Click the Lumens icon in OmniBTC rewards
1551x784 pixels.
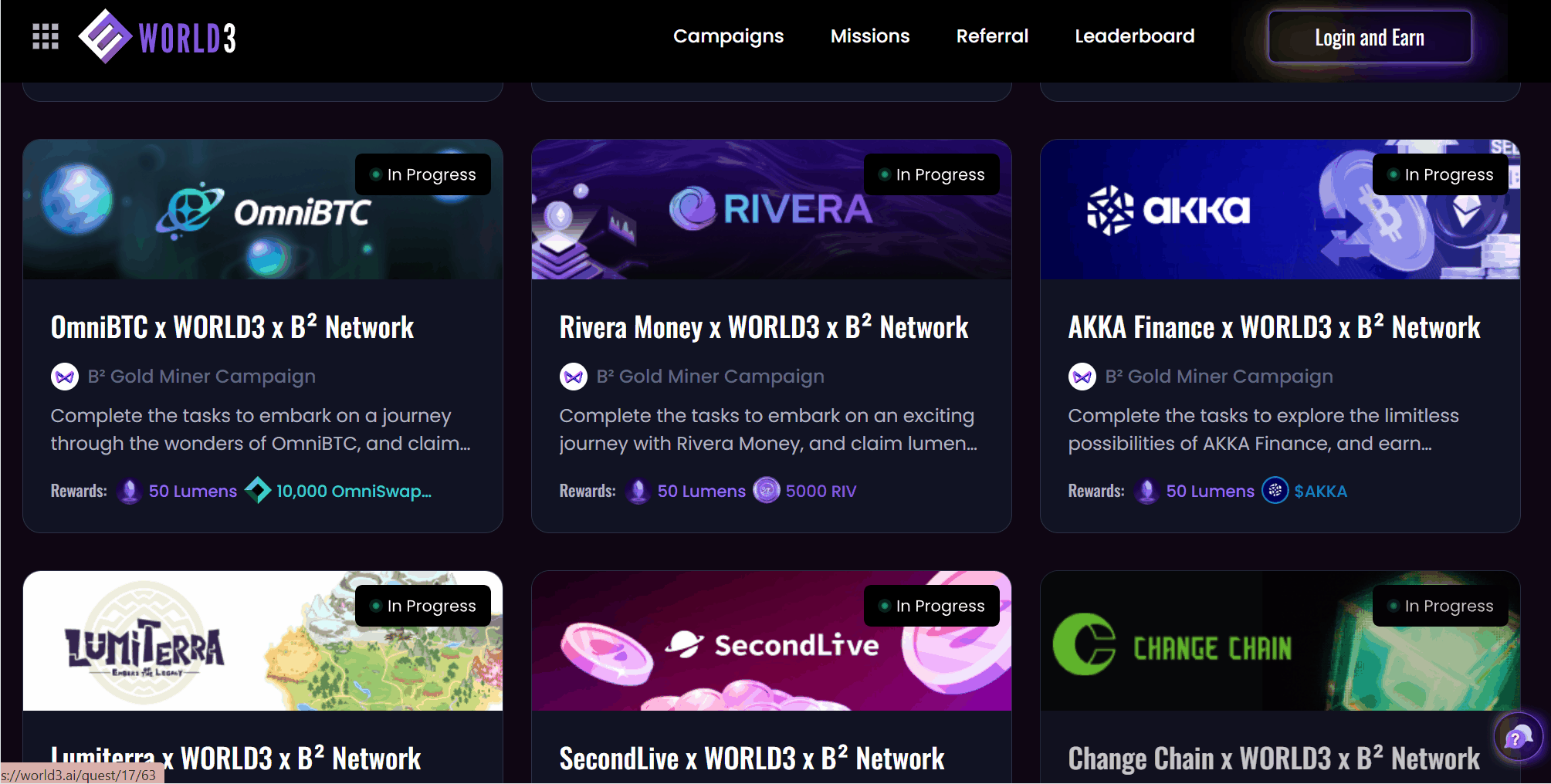[x=130, y=491]
